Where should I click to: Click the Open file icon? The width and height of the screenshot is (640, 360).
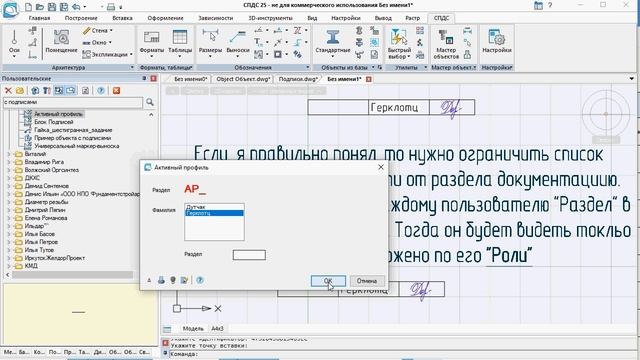[40, 7]
